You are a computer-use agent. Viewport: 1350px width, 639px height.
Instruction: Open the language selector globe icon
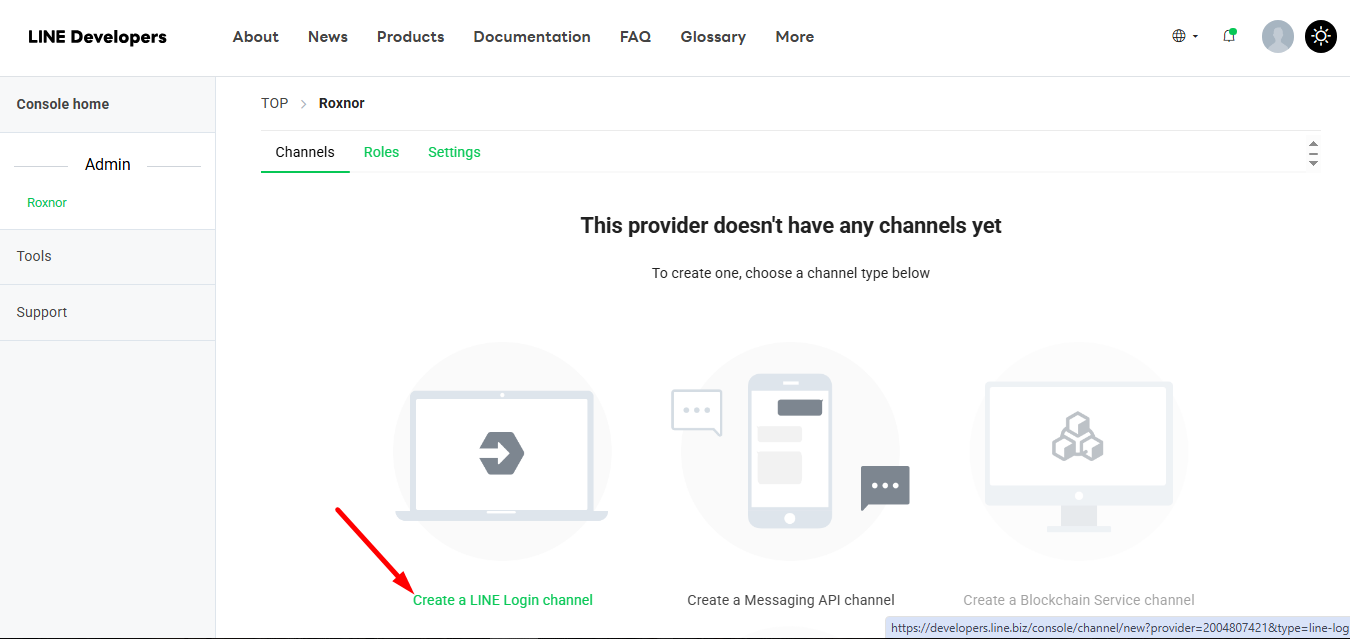[1178, 36]
